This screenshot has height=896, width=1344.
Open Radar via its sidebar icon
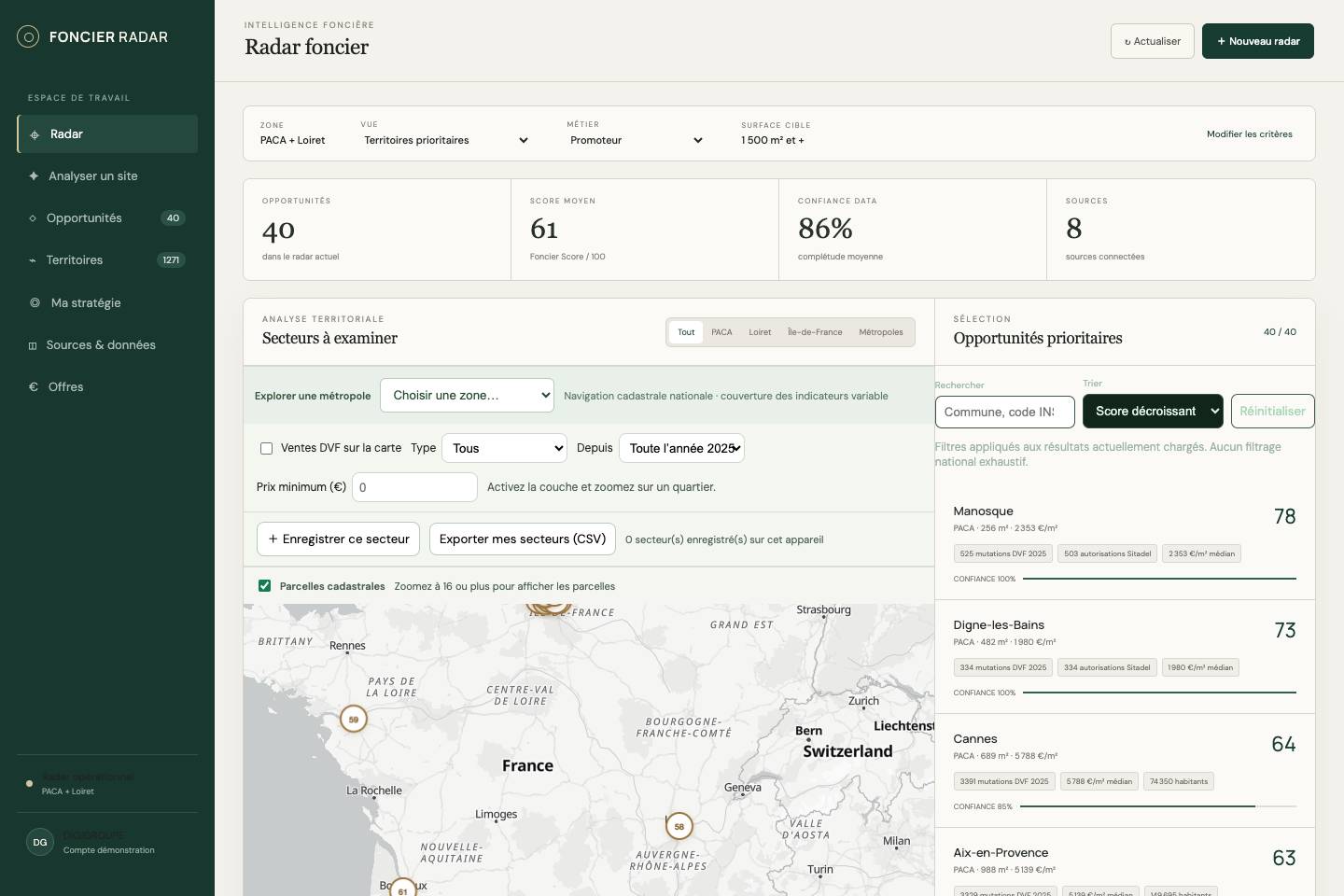(35, 134)
